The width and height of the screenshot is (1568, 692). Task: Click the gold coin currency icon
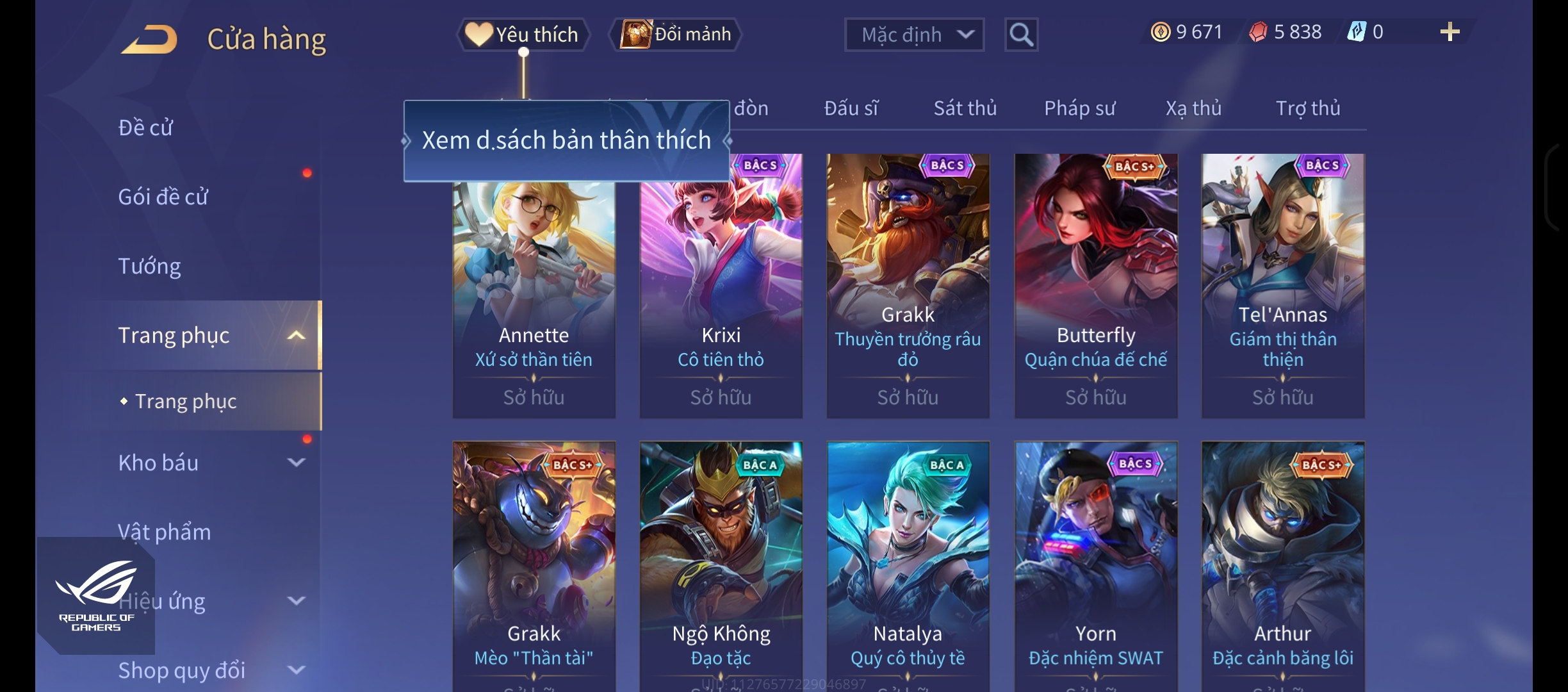pyautogui.click(x=1160, y=31)
